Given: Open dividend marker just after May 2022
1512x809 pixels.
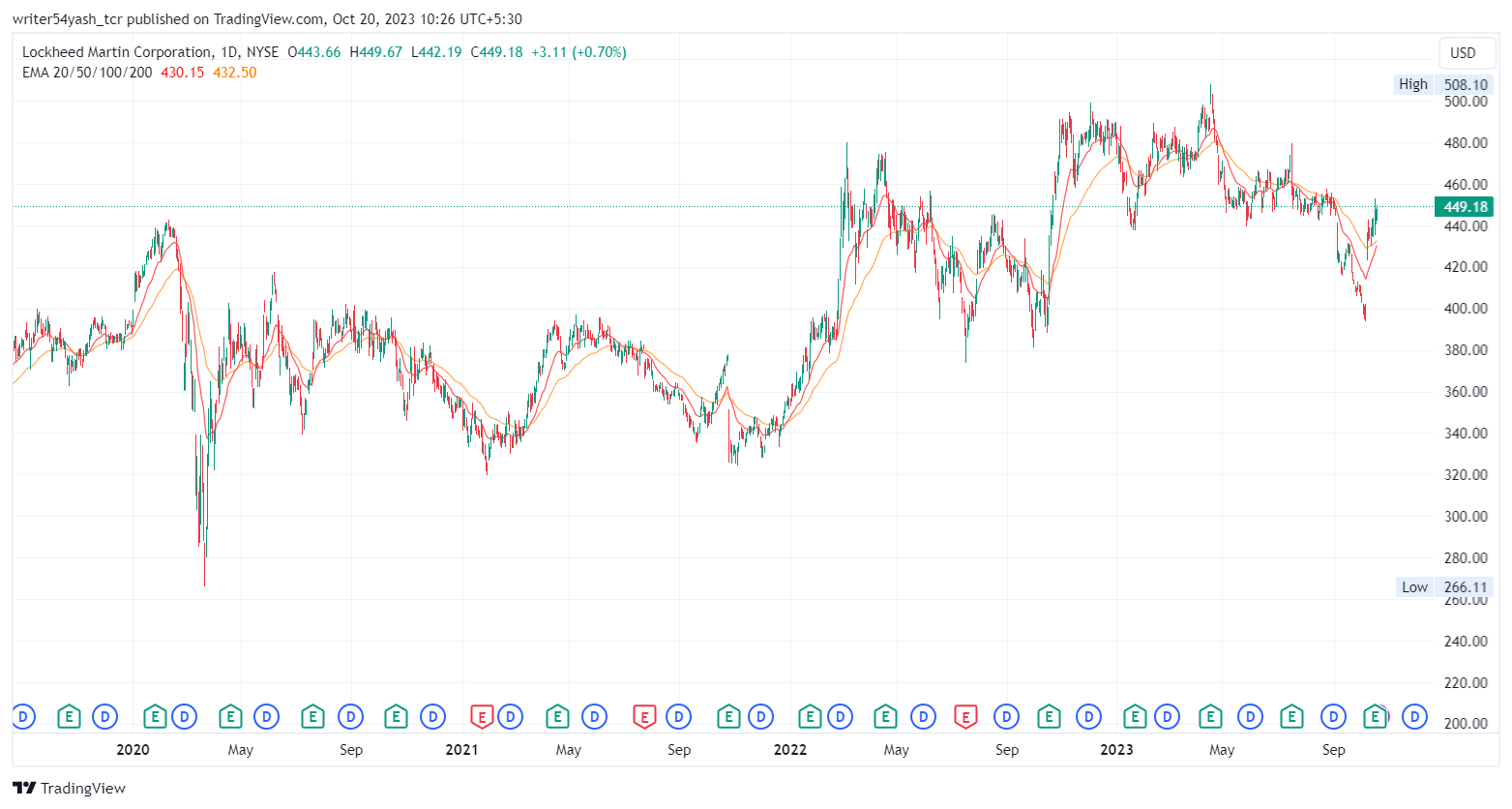Looking at the screenshot, I should [924, 717].
